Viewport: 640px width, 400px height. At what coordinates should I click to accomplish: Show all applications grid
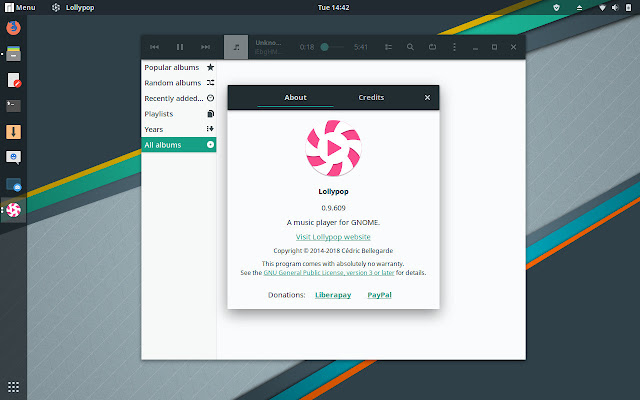[x=13, y=387]
